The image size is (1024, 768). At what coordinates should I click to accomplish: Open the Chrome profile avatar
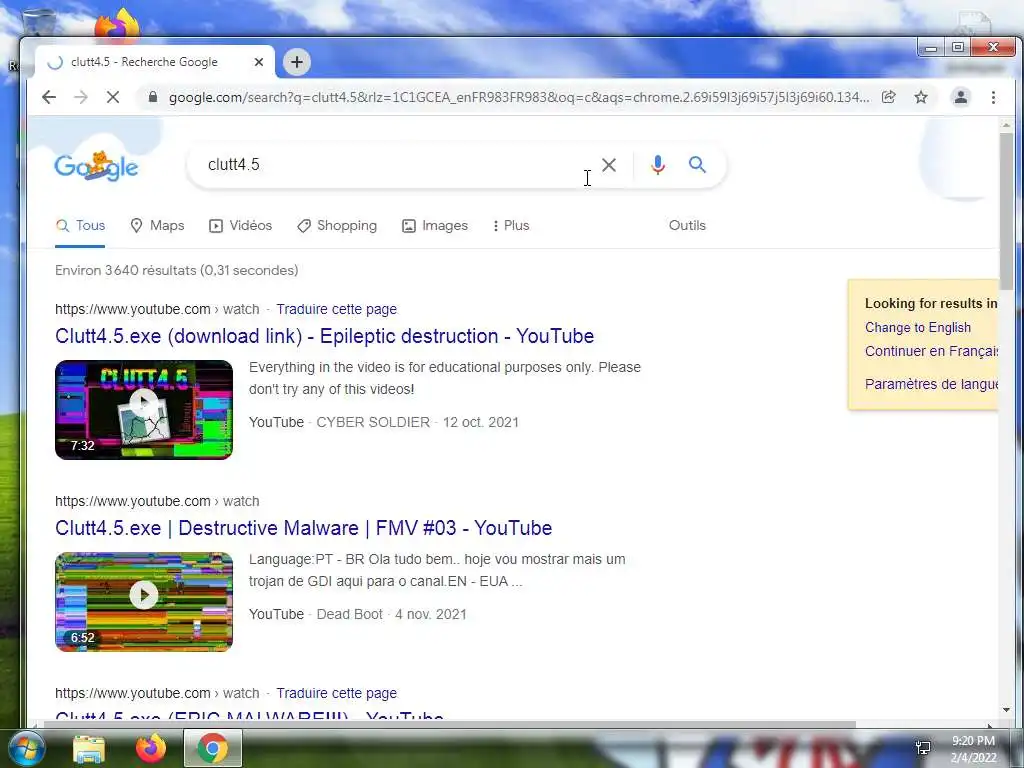pos(961,97)
